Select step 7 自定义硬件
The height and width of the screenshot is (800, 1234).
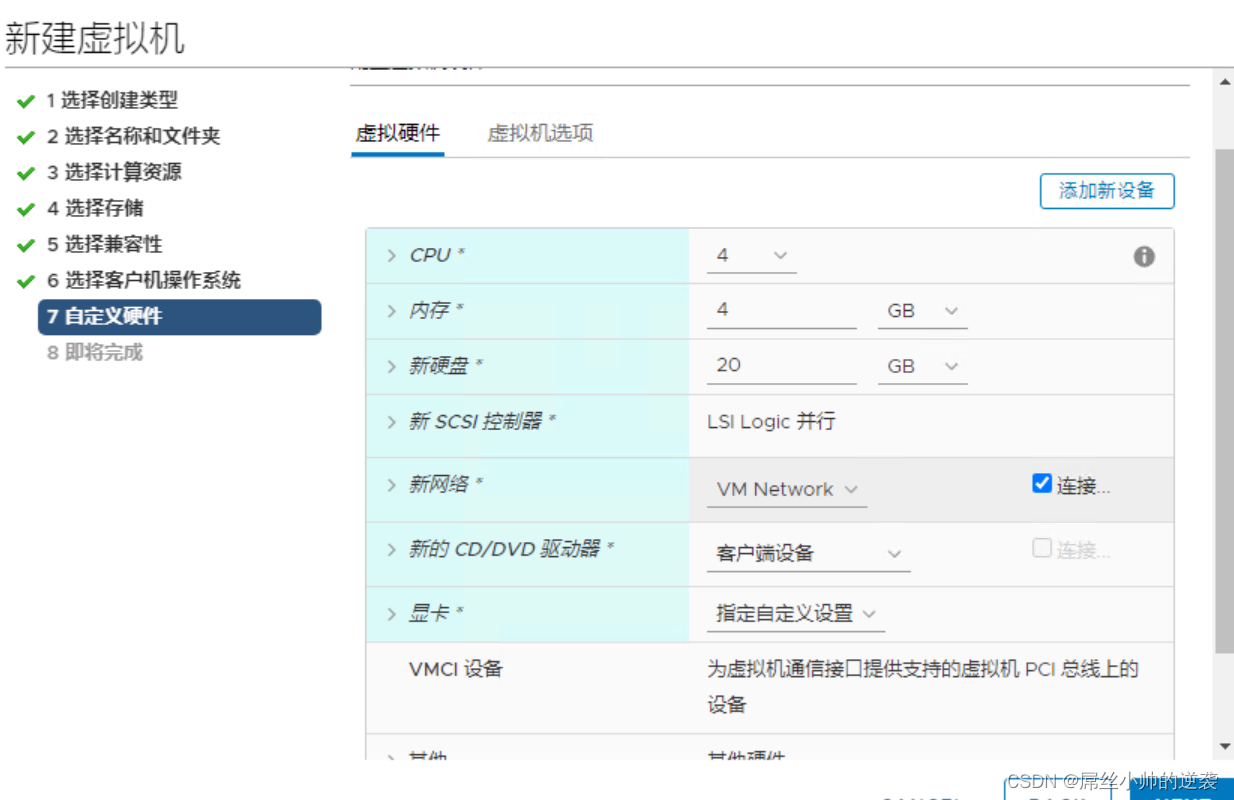click(x=179, y=317)
